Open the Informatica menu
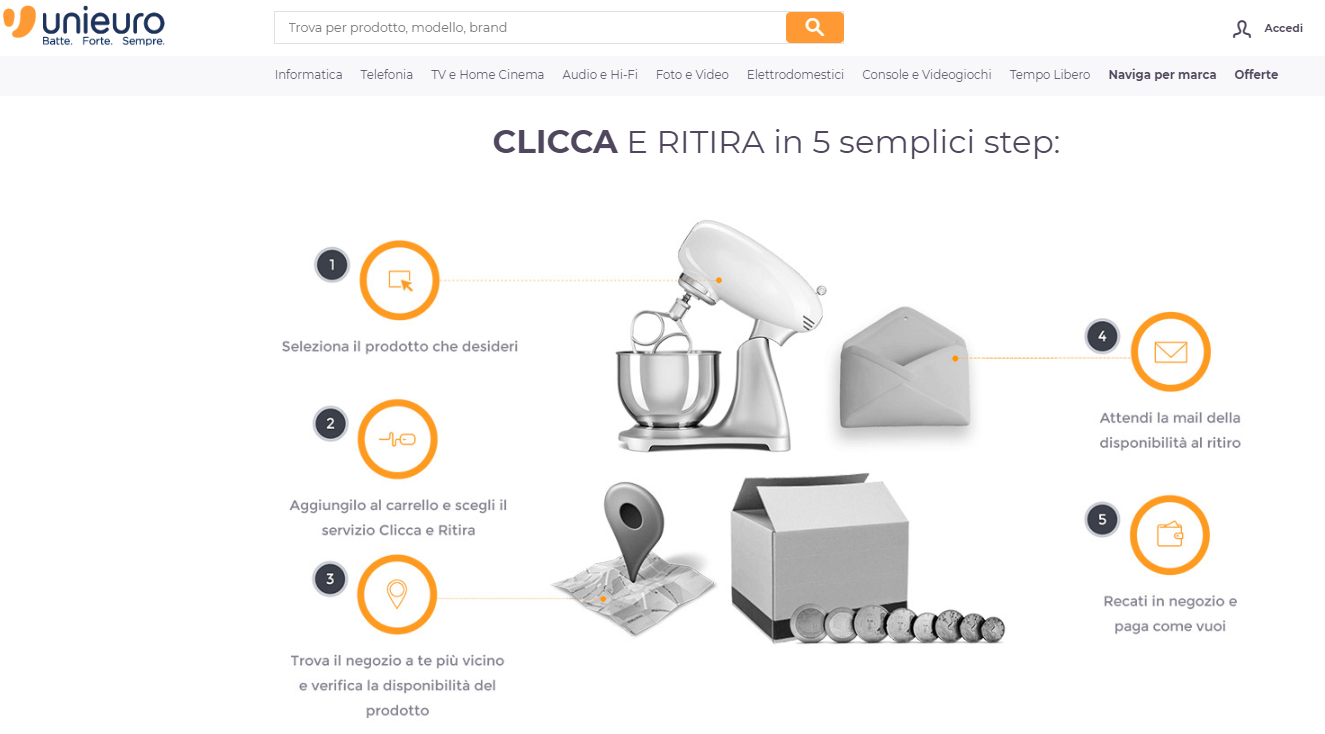Screen dimensions: 1325x734 pyautogui.click(x=309, y=75)
